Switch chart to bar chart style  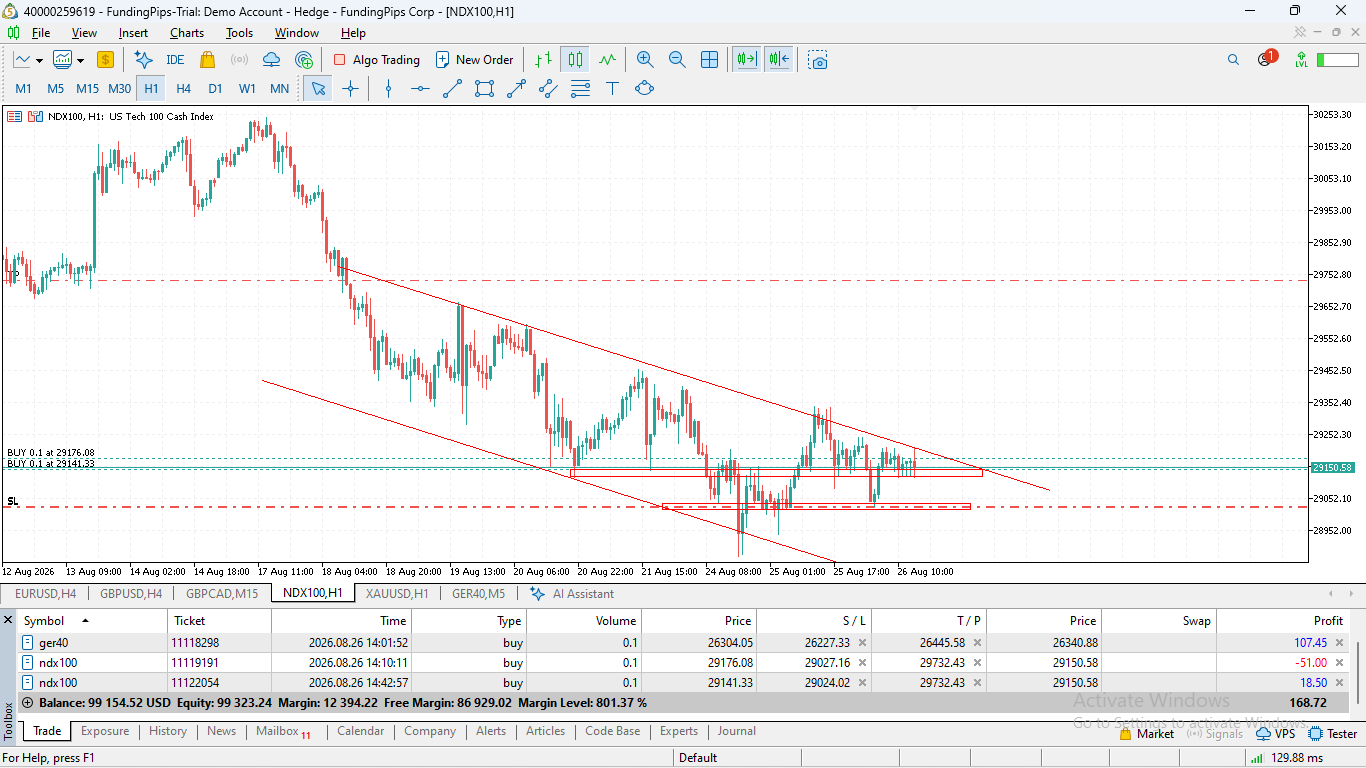click(543, 60)
